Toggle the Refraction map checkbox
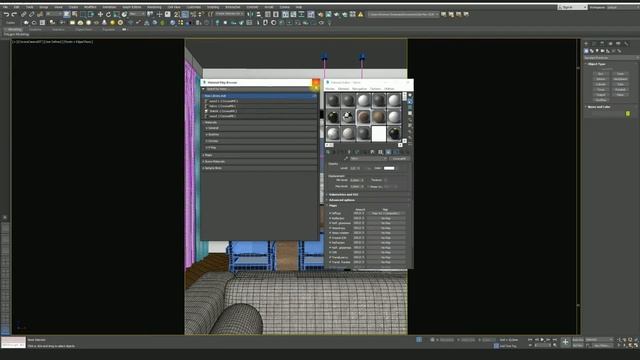640x360 pixels. [330, 243]
